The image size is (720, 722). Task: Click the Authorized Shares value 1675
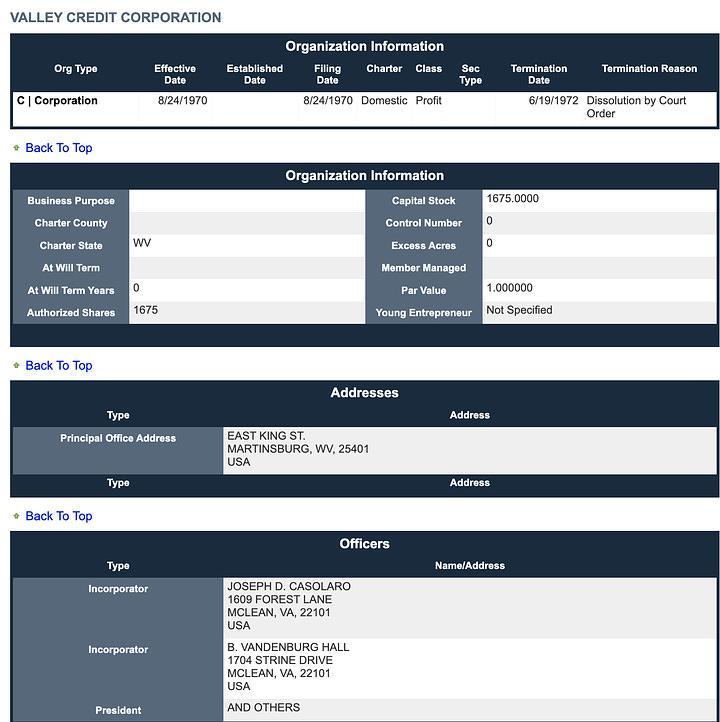145,310
